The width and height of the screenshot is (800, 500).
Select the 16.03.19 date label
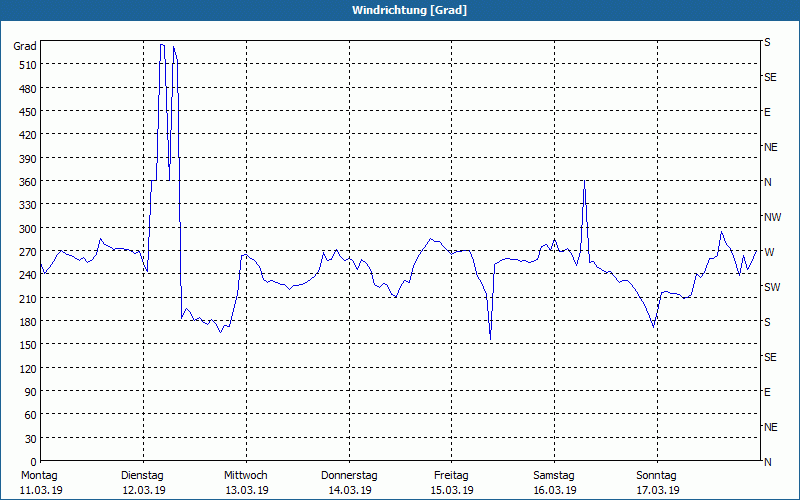[555, 490]
